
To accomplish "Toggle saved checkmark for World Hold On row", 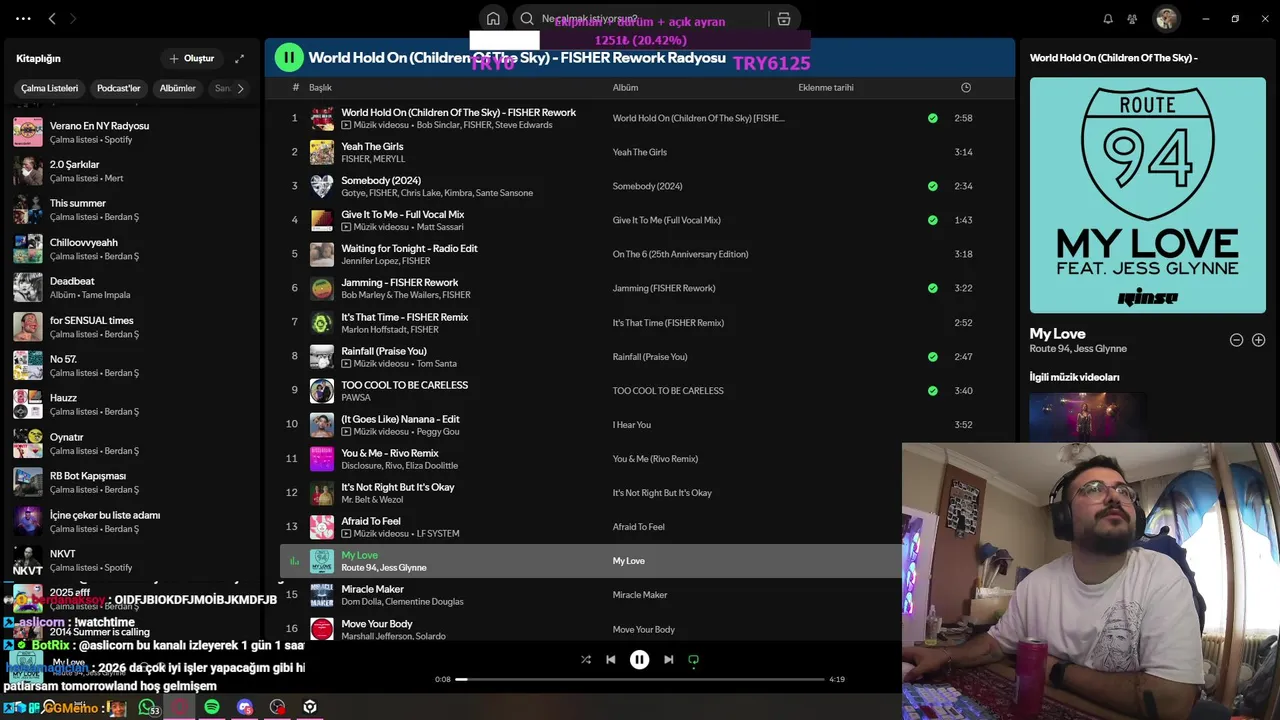I will (x=932, y=118).
